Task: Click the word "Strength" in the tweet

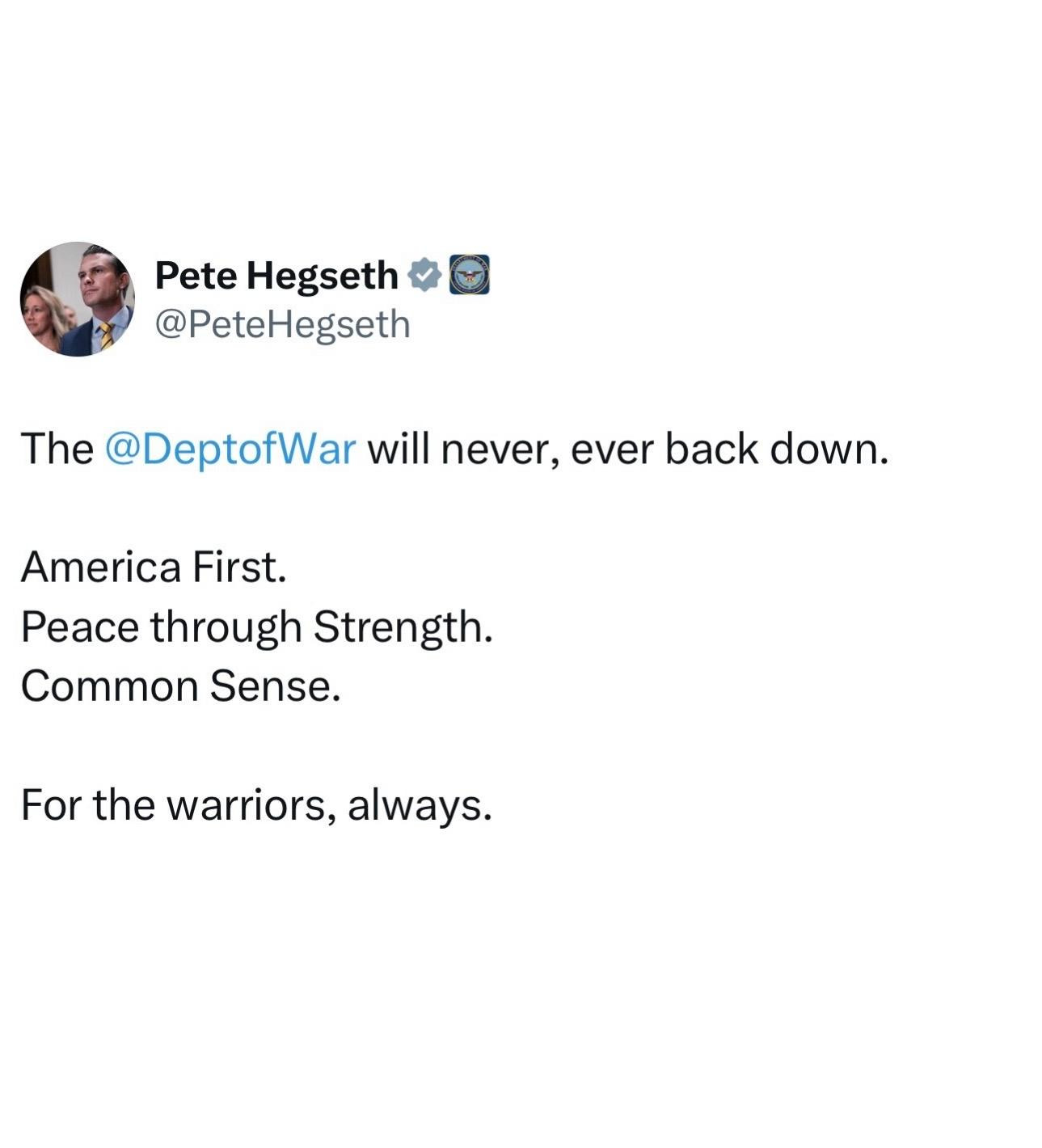Action: click(399, 627)
